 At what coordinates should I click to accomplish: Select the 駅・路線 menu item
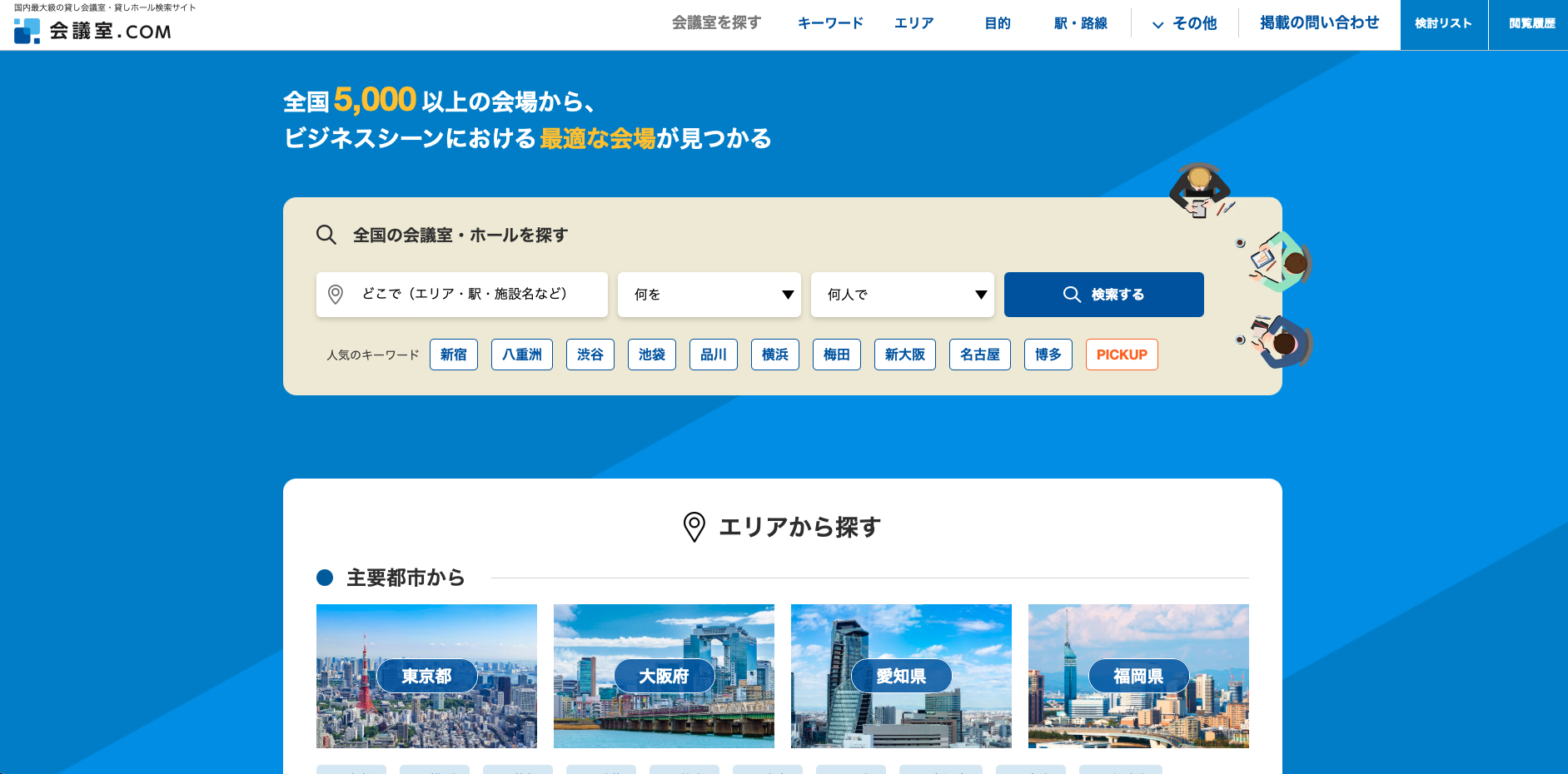coord(1080,23)
